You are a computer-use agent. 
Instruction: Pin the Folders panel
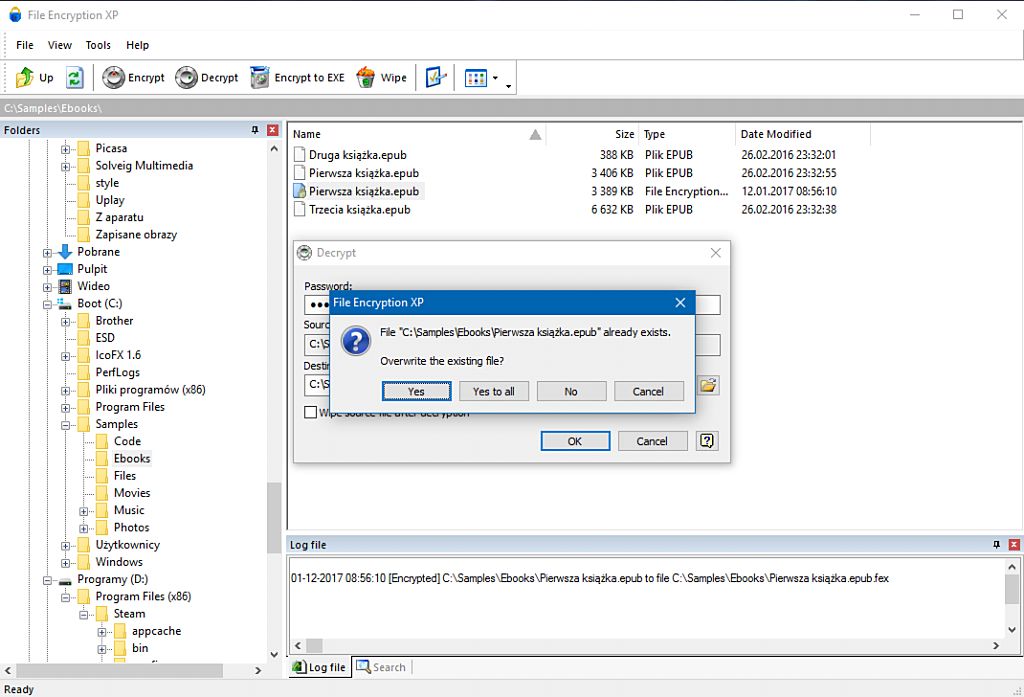255,130
